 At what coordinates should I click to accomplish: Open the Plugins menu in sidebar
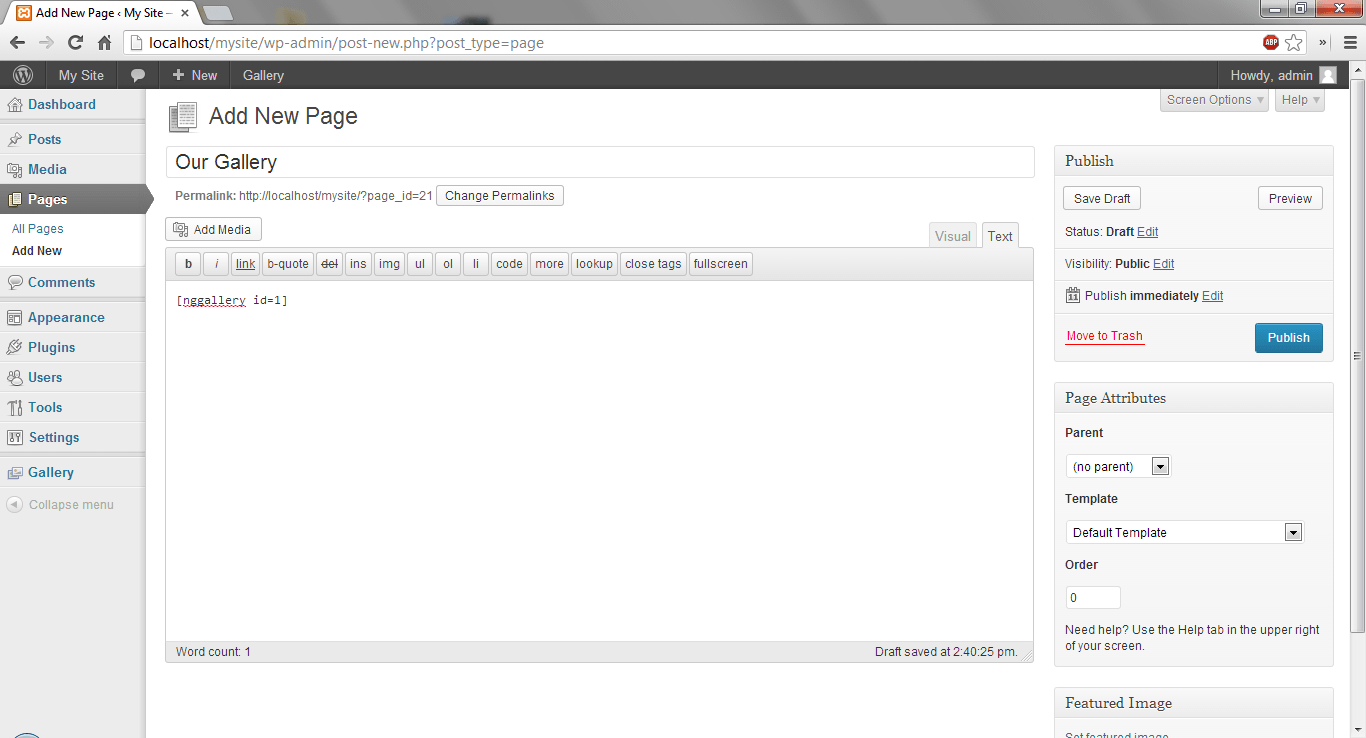51,347
